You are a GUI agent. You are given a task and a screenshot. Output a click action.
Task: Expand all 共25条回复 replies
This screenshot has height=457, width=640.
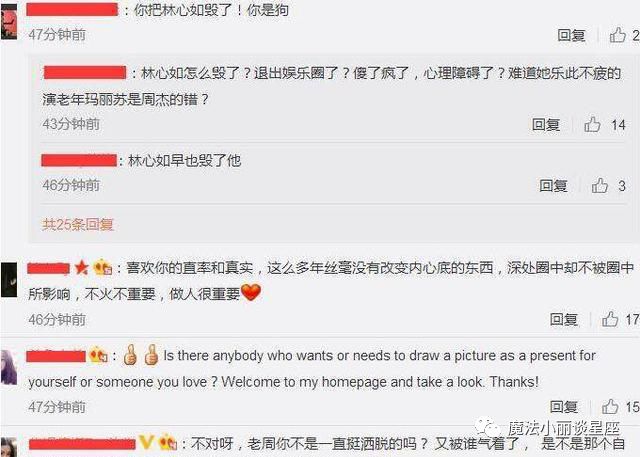click(x=78, y=224)
